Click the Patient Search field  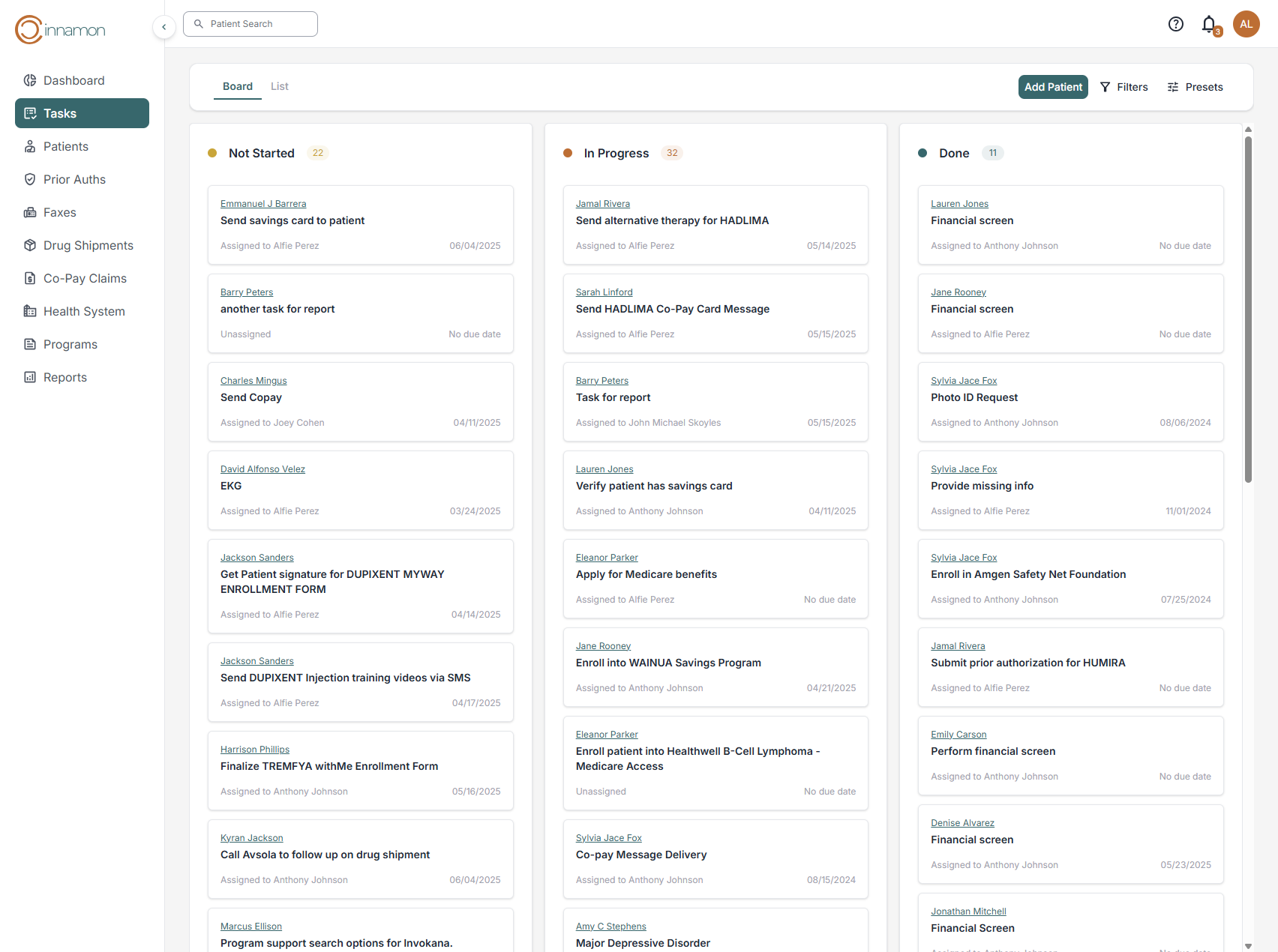tap(250, 24)
